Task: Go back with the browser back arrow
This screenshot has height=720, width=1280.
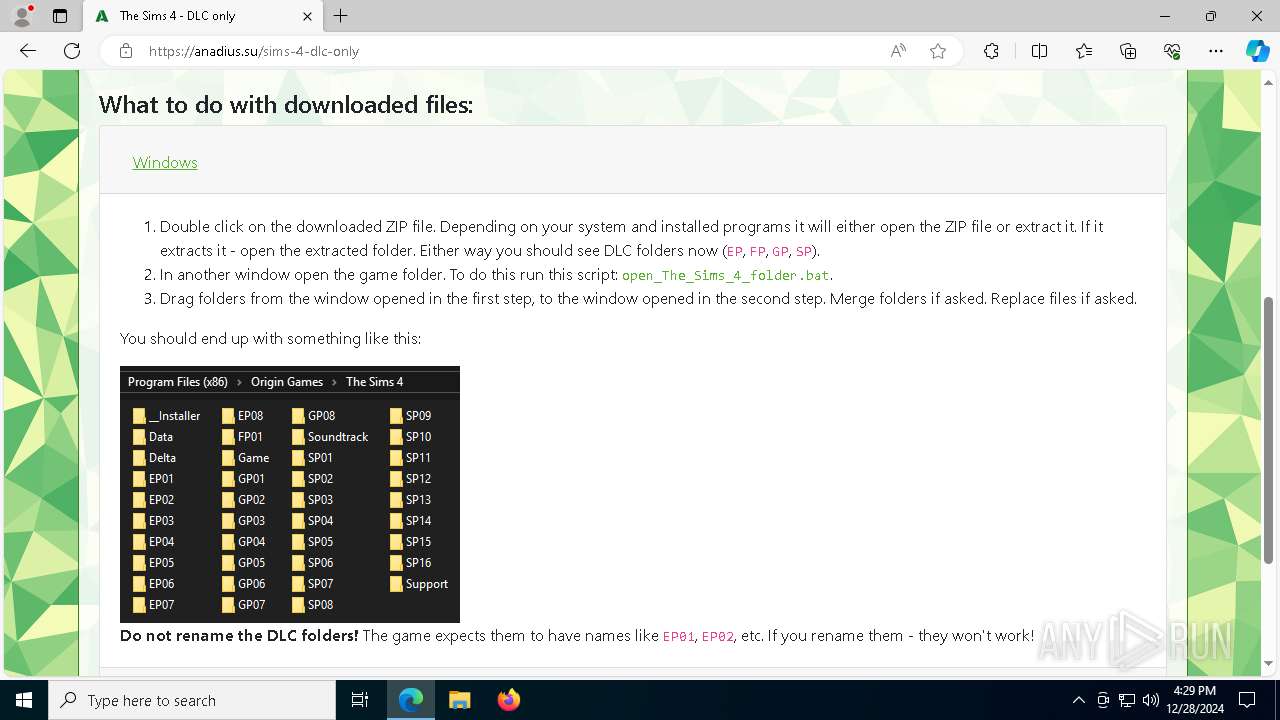Action: click(28, 51)
